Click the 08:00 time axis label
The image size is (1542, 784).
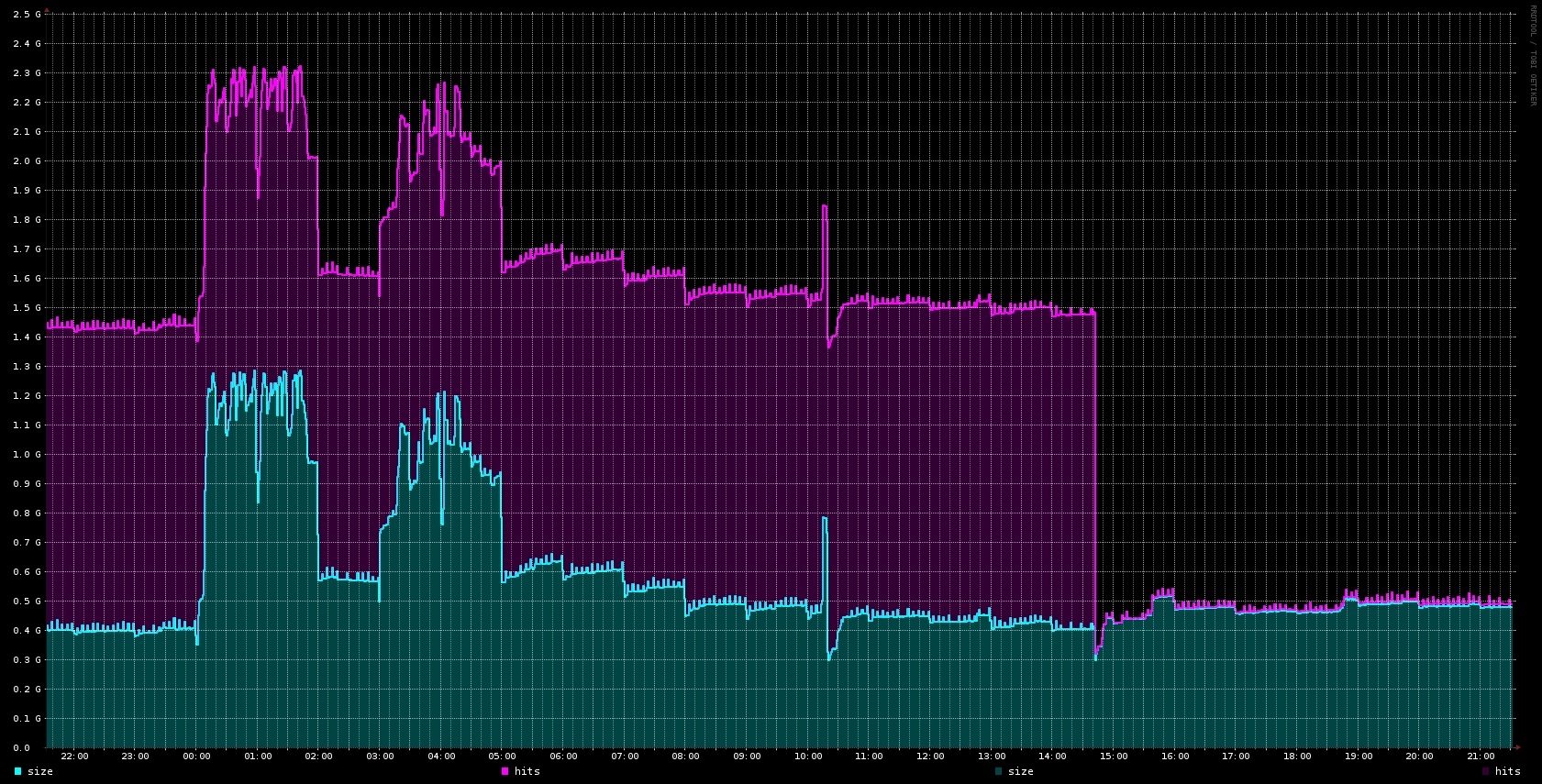click(685, 756)
